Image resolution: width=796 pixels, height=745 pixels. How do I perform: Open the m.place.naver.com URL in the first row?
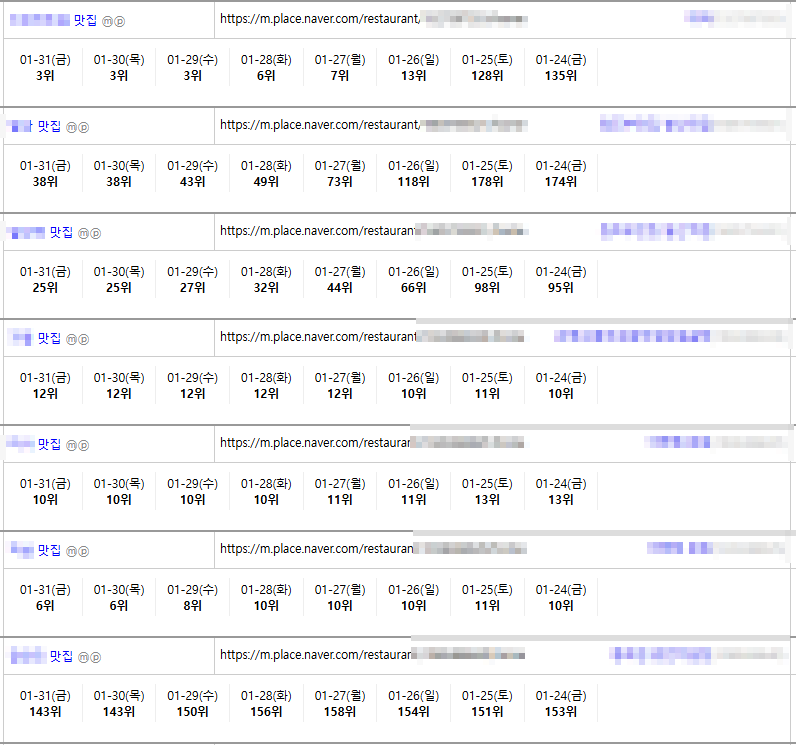(x=320, y=19)
